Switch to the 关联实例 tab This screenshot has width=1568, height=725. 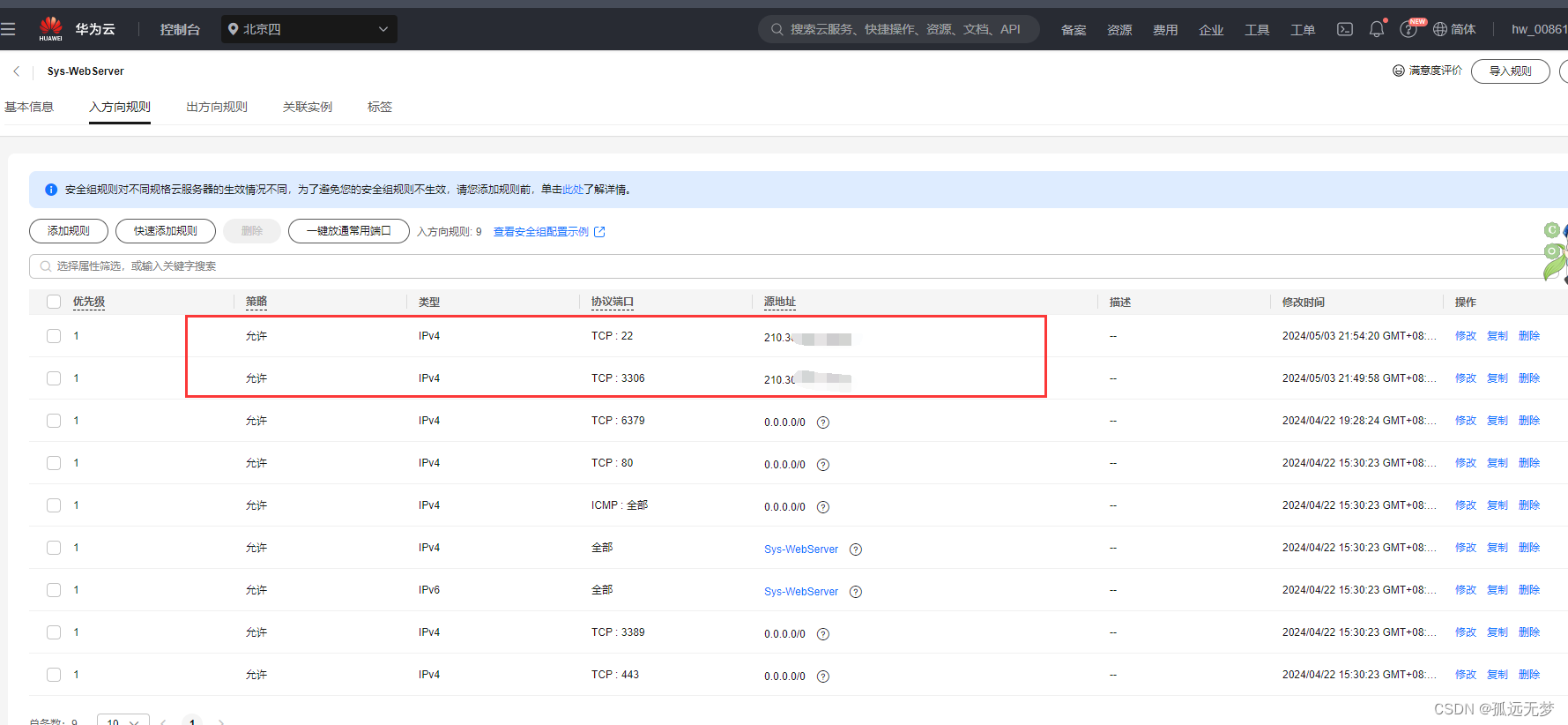pos(308,107)
